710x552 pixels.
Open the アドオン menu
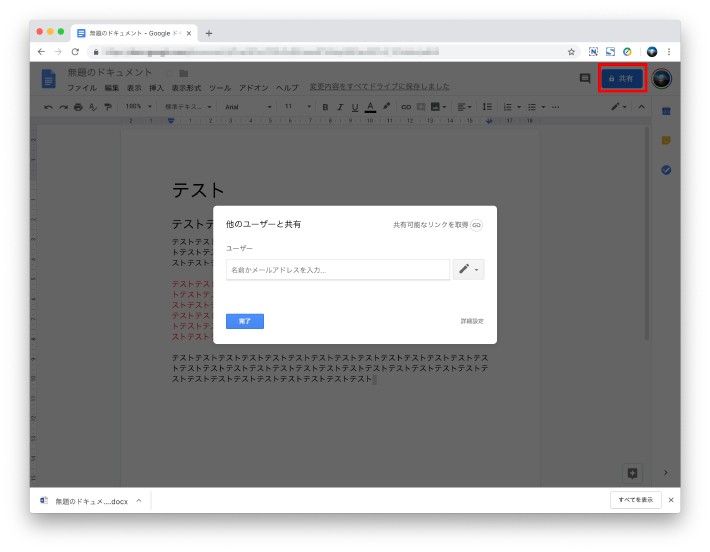pyautogui.click(x=254, y=88)
